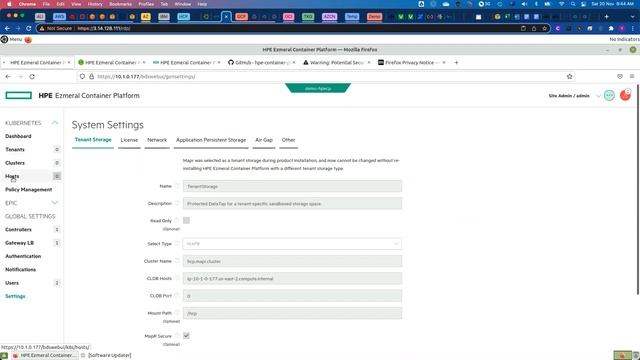This screenshot has width=640, height=360.
Task: Open Tenants in sidebar
Action: (15, 149)
